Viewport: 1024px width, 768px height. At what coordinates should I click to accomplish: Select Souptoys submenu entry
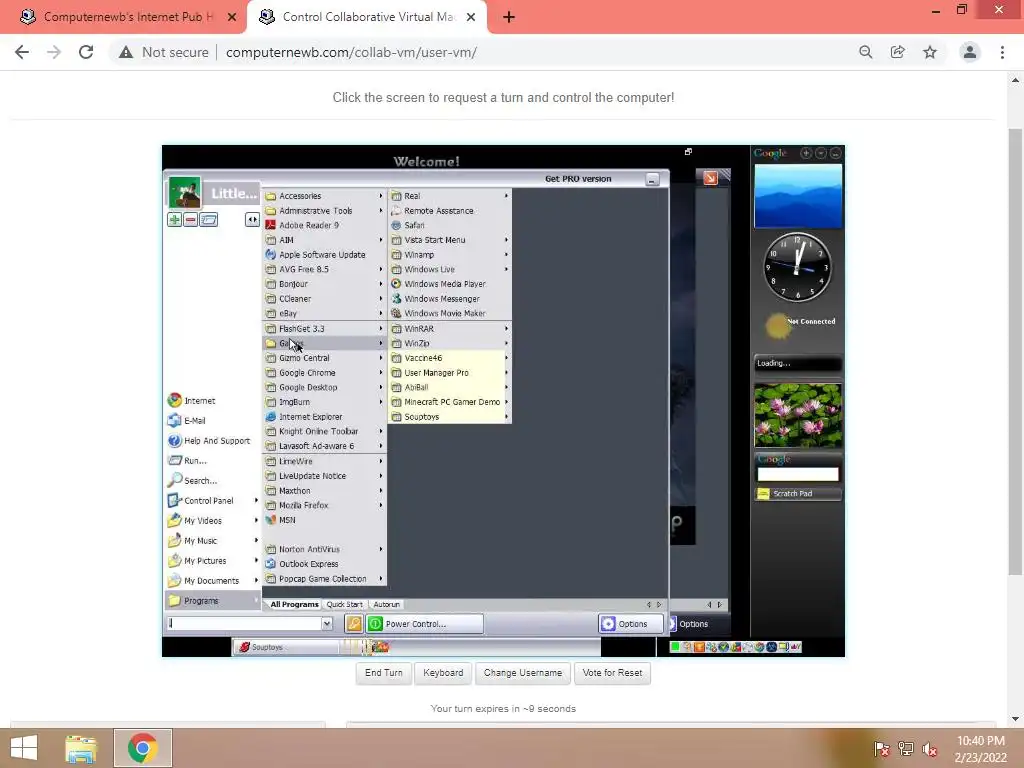pyautogui.click(x=449, y=417)
